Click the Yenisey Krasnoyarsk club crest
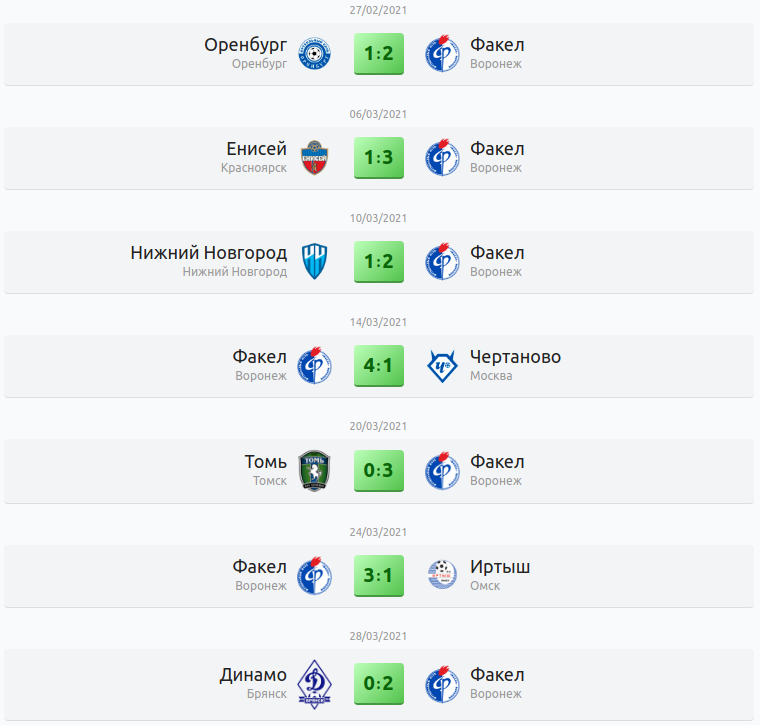This screenshot has width=760, height=725. point(315,158)
